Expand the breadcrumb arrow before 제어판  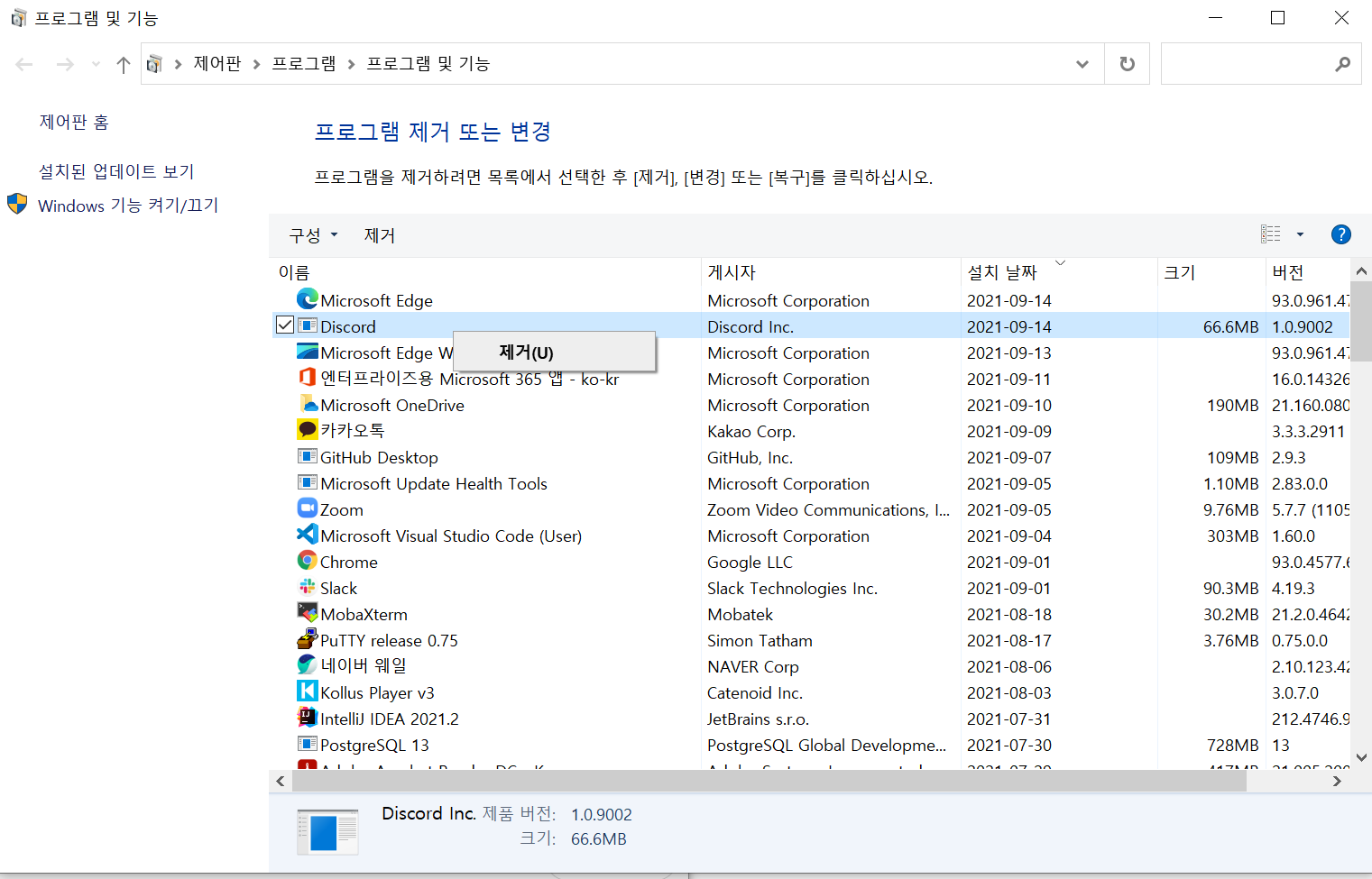(178, 64)
